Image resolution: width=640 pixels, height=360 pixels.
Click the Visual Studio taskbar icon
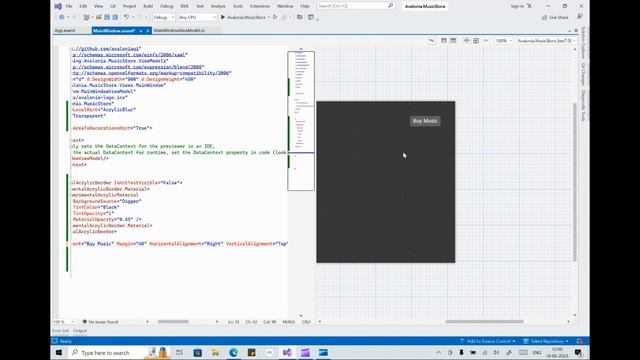pos(287,352)
